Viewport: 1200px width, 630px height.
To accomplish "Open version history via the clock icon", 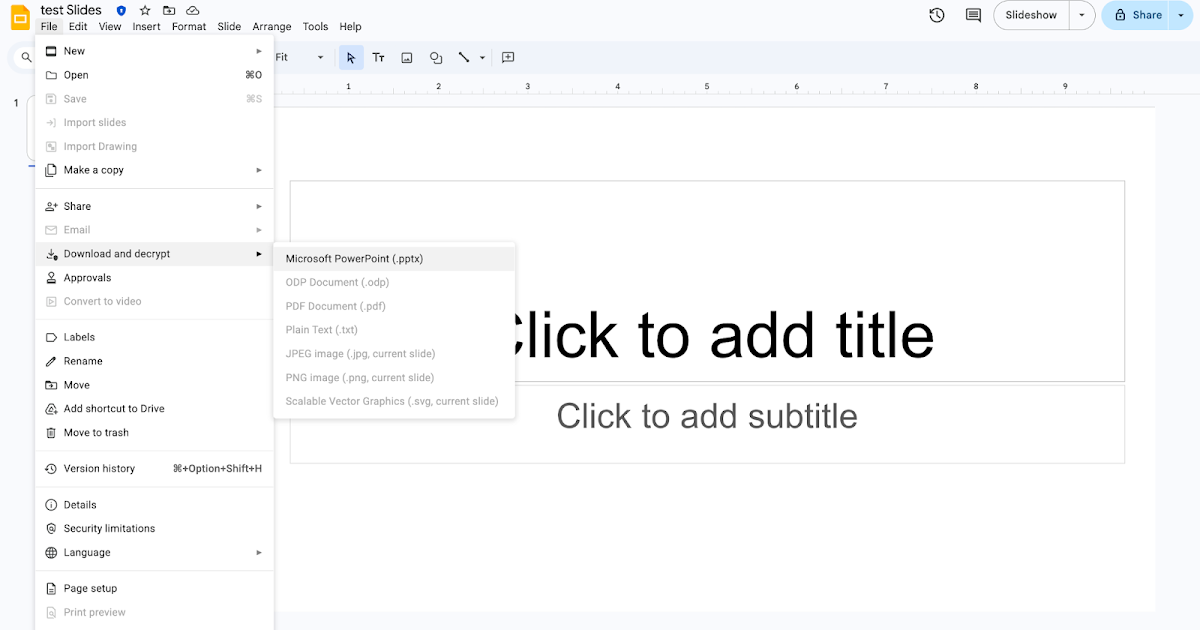I will click(x=936, y=15).
